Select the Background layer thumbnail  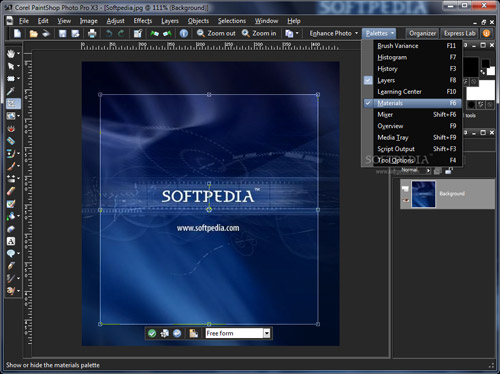pos(423,194)
